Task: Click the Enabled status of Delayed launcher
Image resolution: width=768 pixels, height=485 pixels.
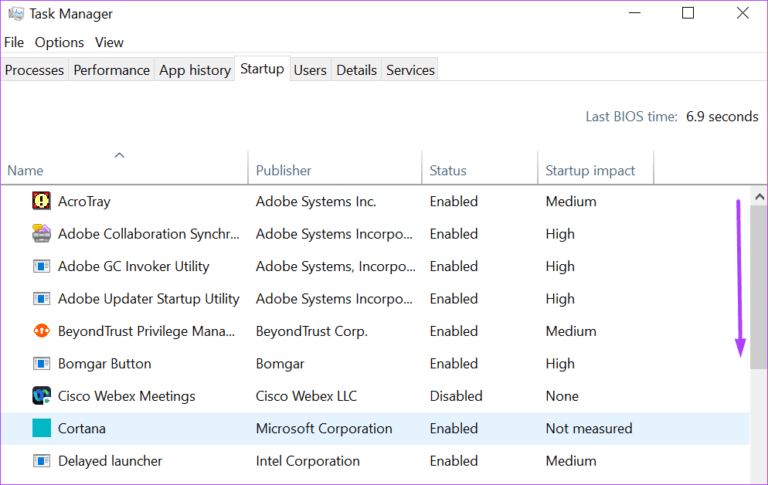Action: tap(454, 461)
